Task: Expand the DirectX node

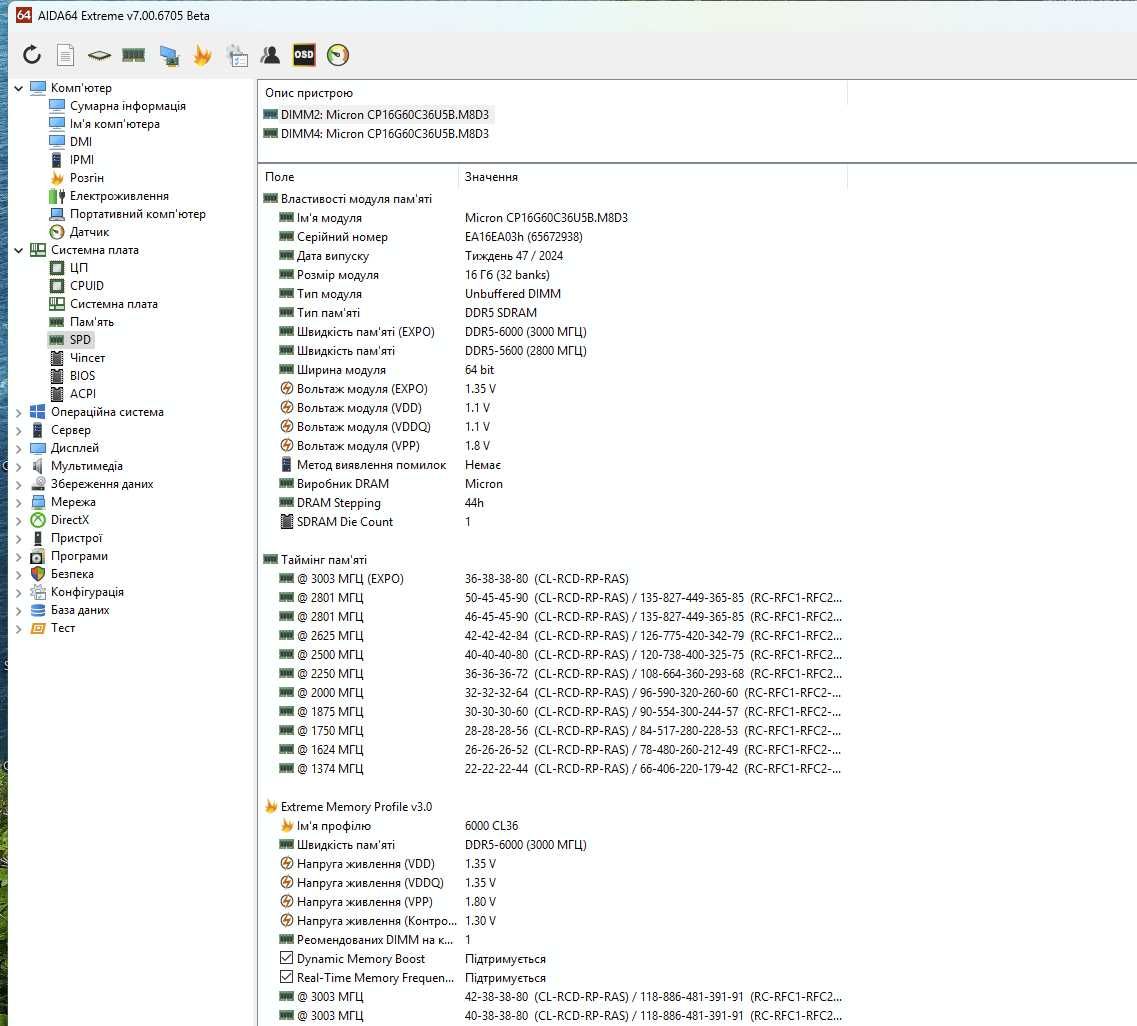Action: point(18,520)
